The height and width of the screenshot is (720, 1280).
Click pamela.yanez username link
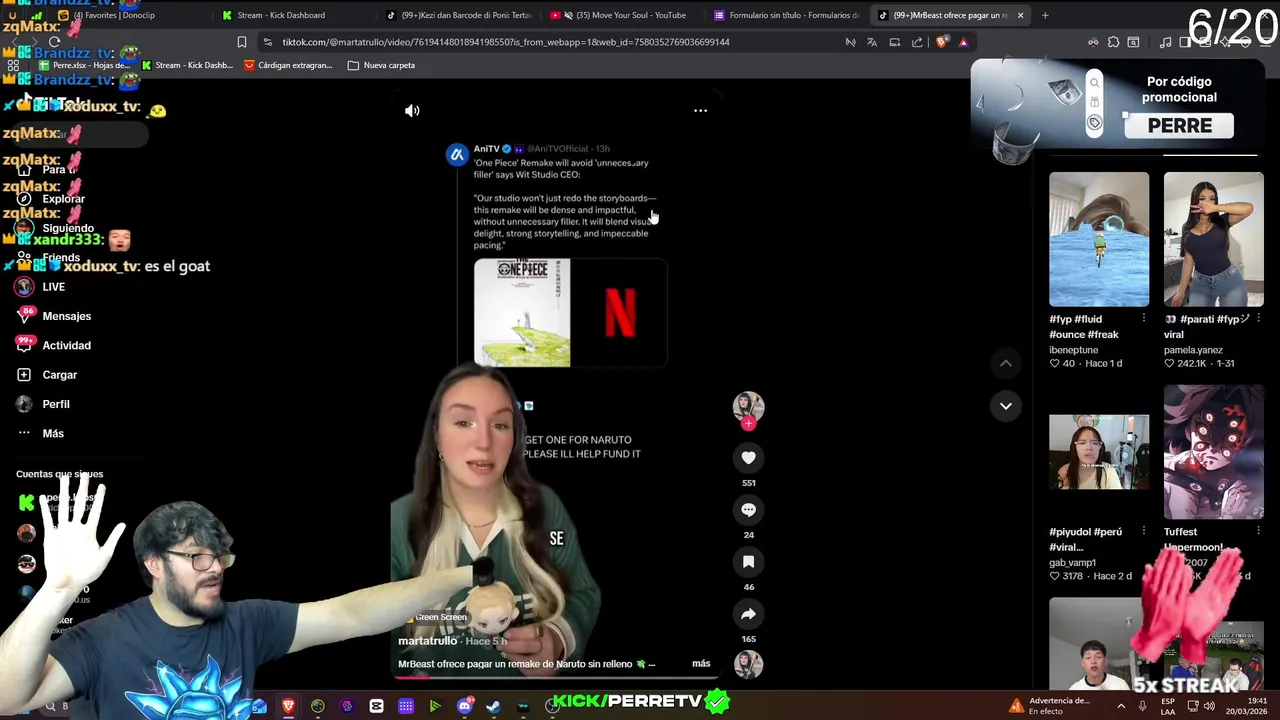coord(1193,350)
